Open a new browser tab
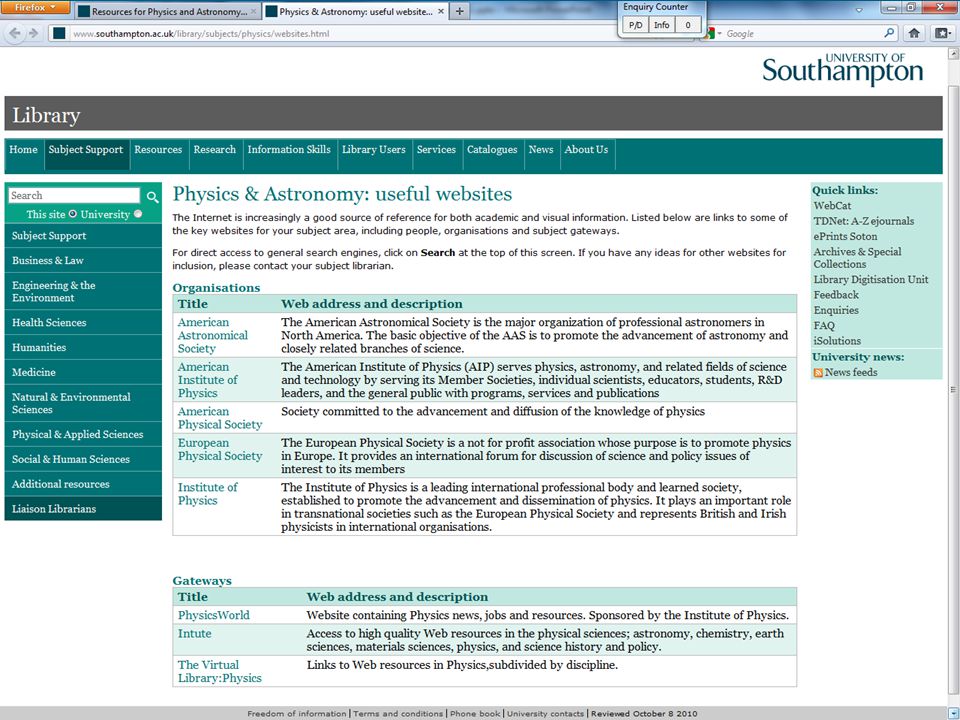960x720 pixels. [459, 12]
